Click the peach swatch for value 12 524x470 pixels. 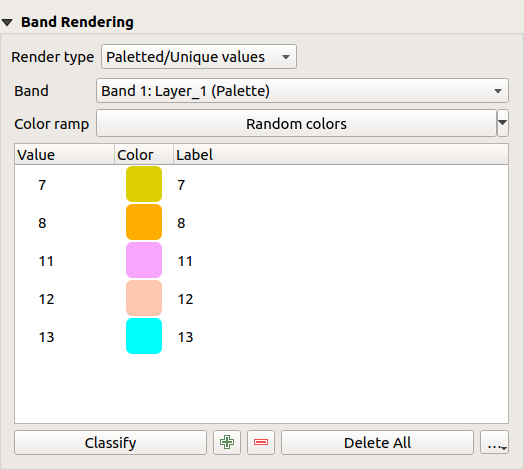click(144, 298)
